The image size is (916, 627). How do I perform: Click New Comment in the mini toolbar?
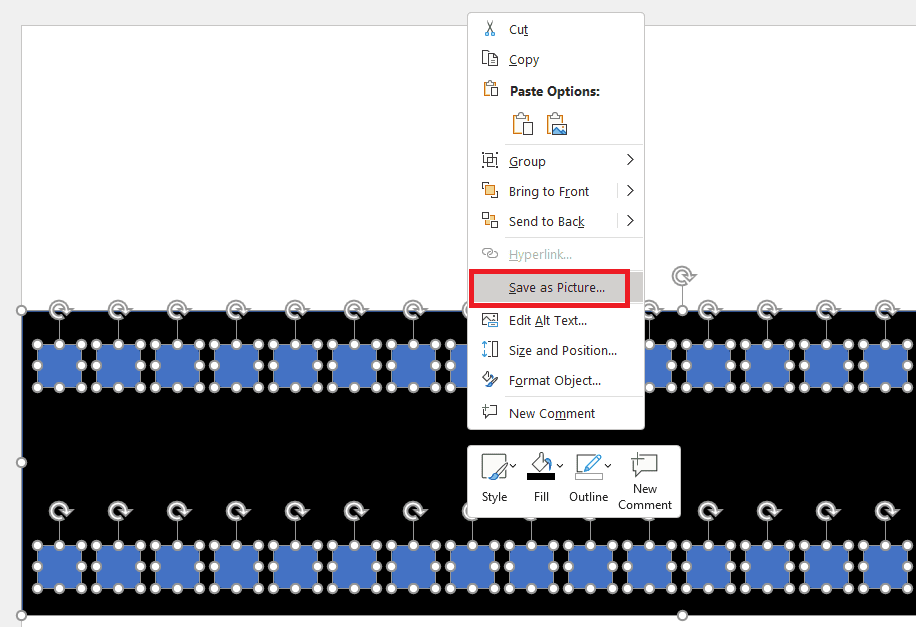pos(645,481)
